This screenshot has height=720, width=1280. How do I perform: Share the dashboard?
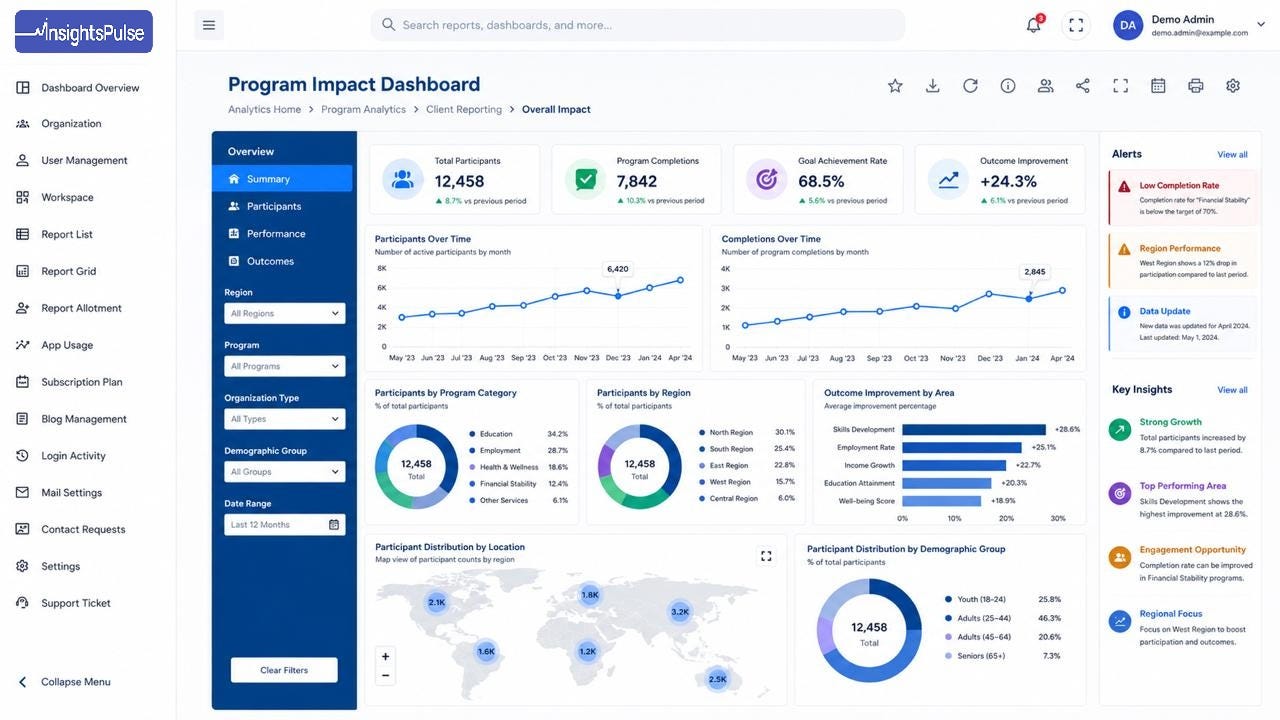click(x=1083, y=86)
